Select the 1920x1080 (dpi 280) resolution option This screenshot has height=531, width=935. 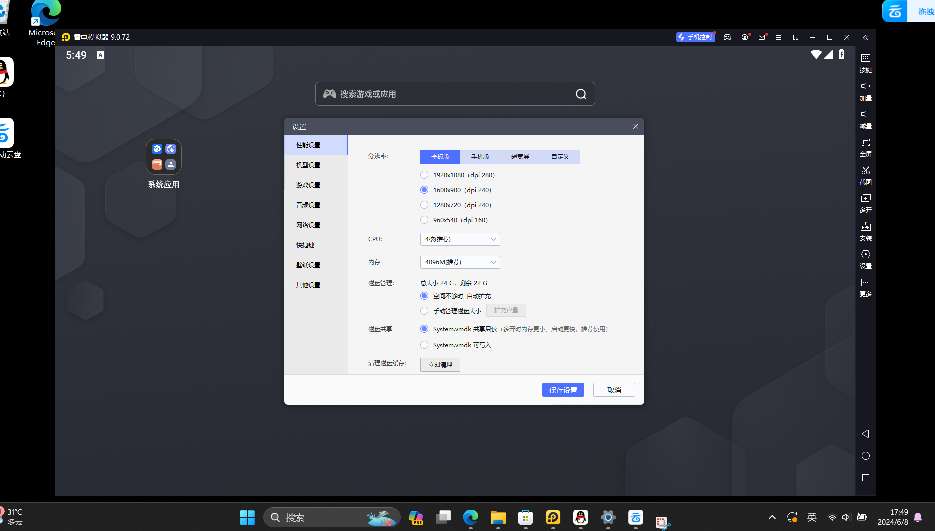point(424,174)
